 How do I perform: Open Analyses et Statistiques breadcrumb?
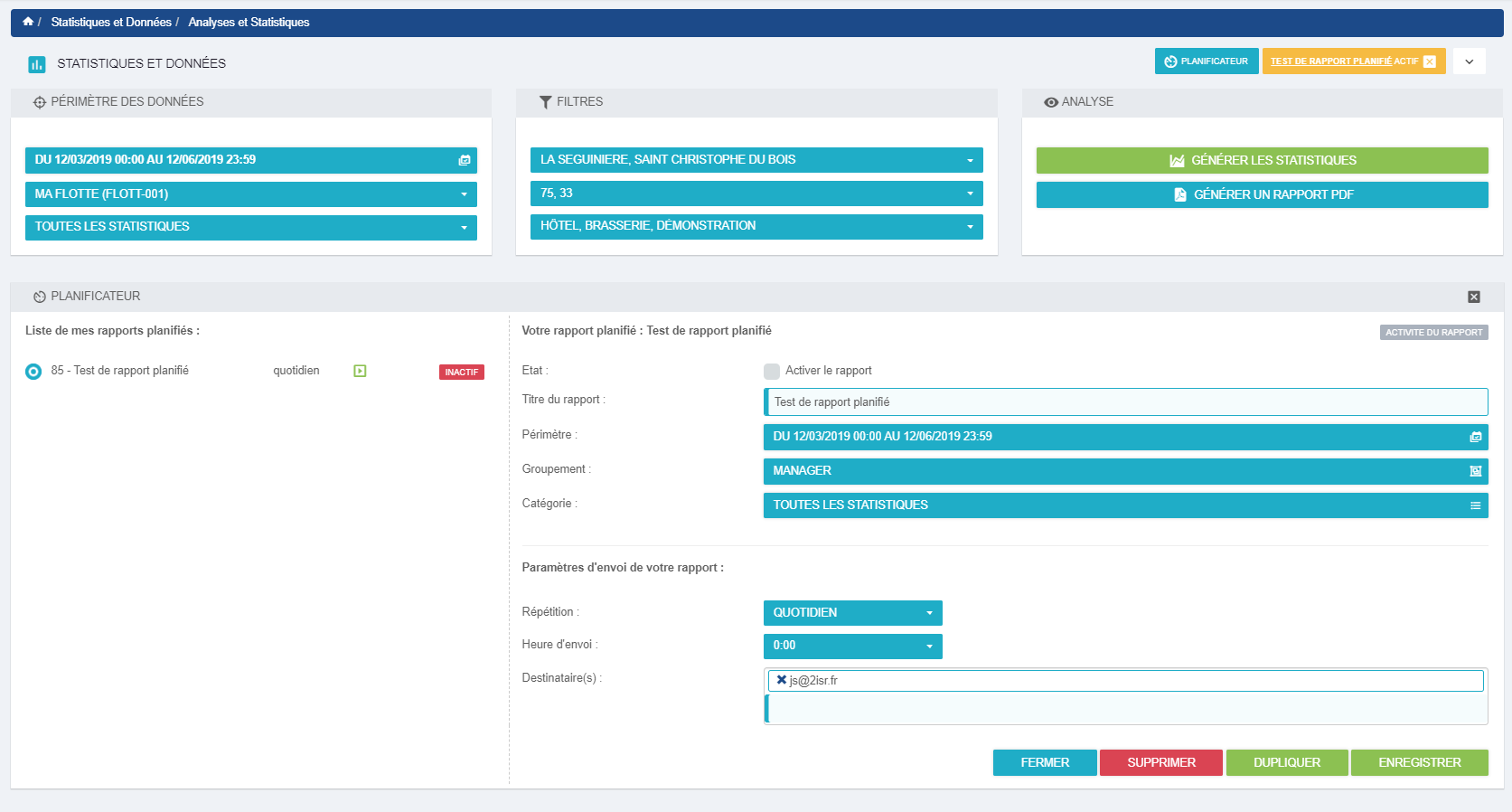249,22
